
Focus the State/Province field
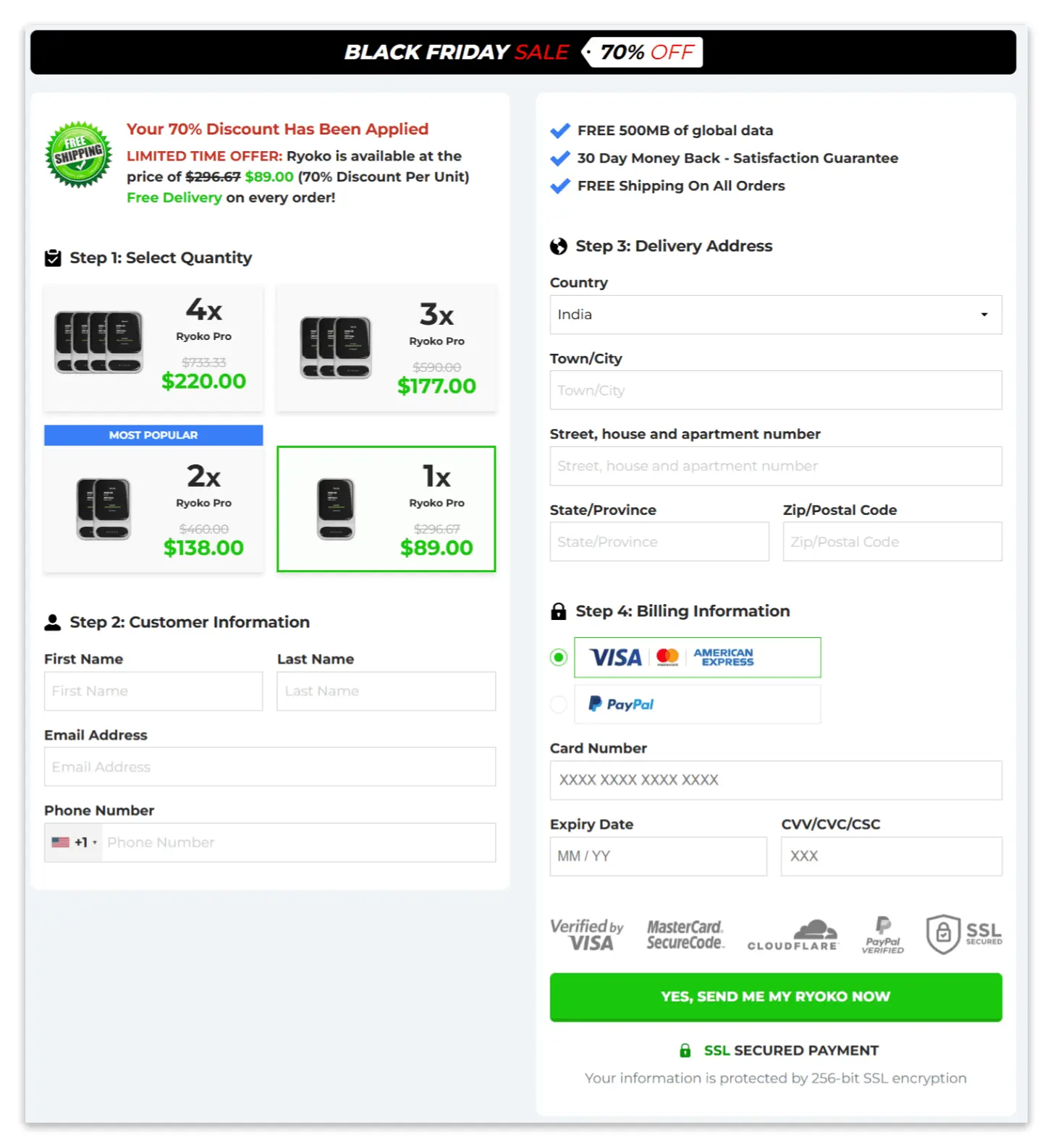(x=659, y=542)
